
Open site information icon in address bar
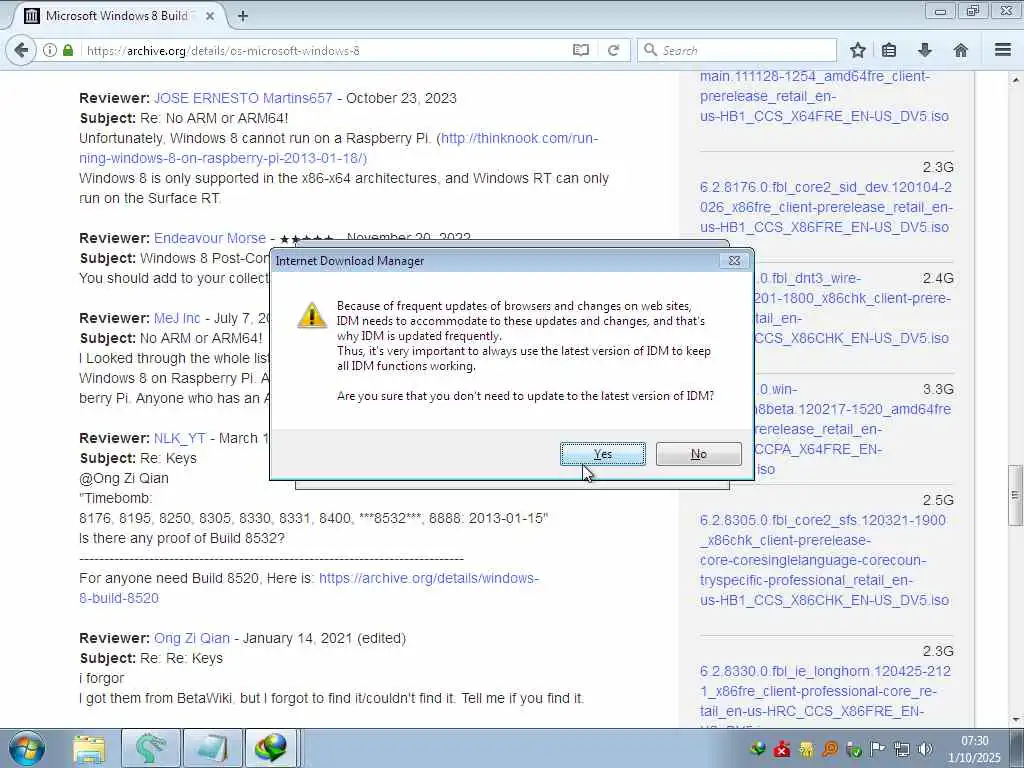[x=50, y=50]
